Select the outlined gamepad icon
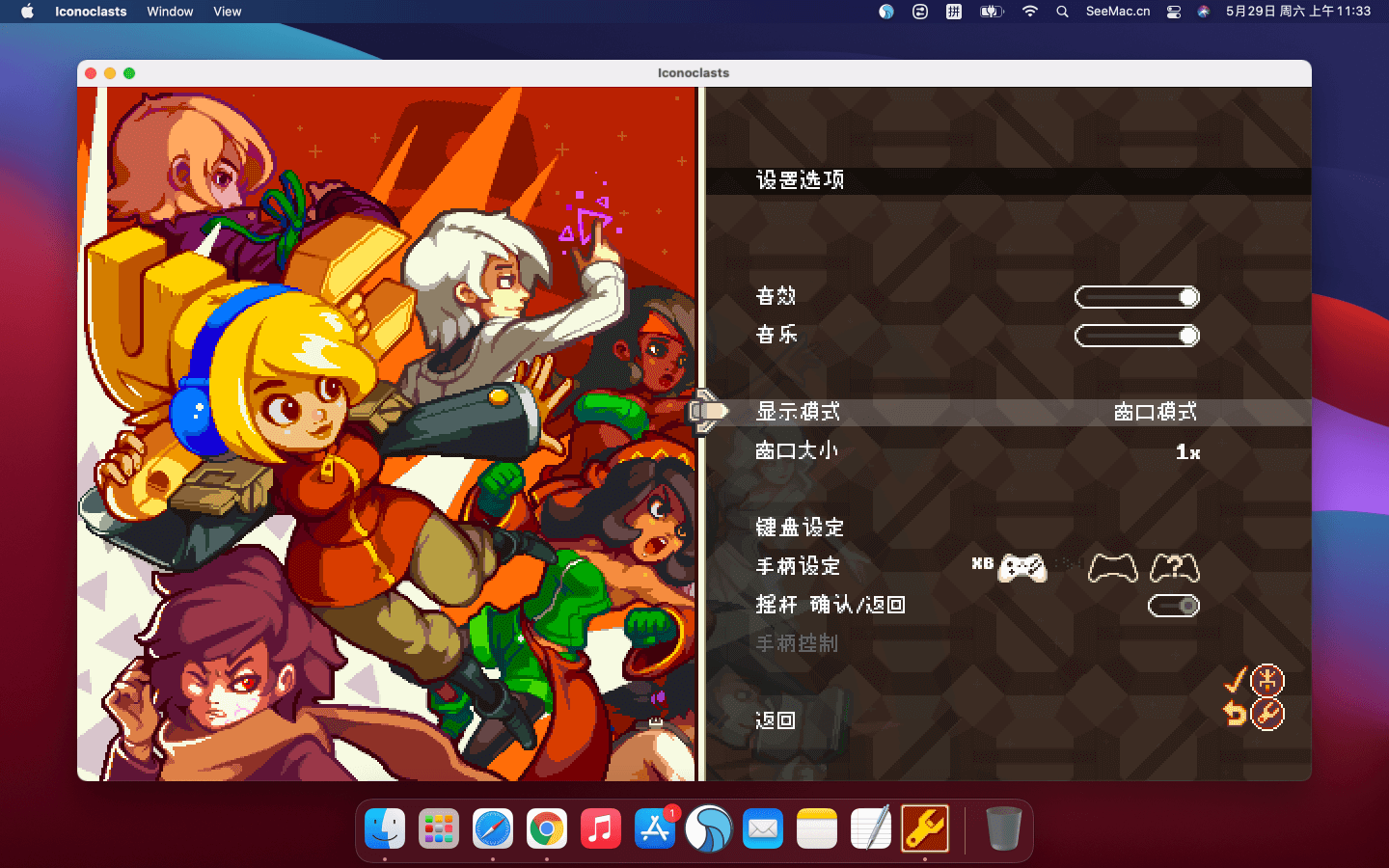The width and height of the screenshot is (1389, 868). point(1112,568)
